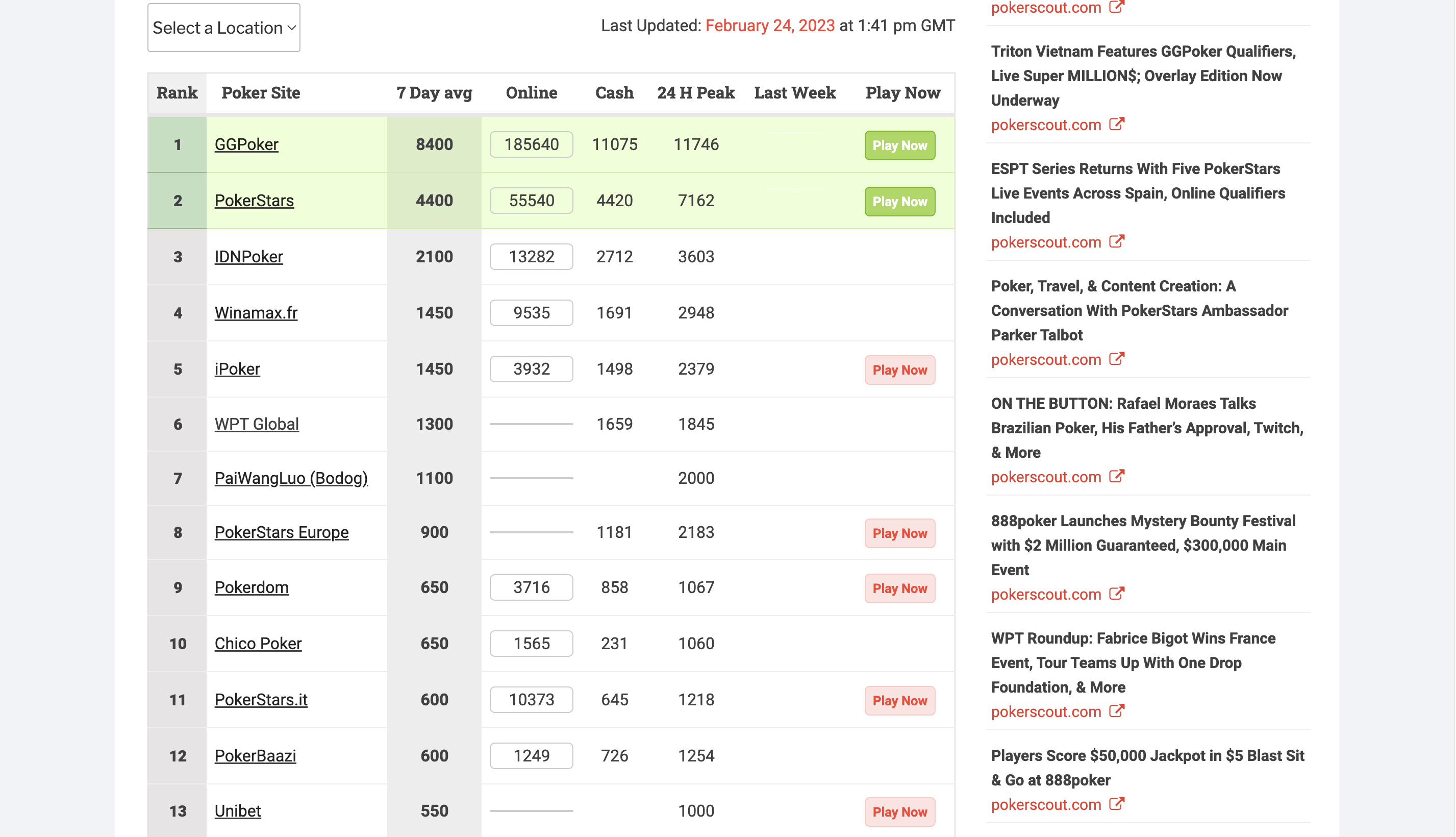Click iPoker online count 3932

(531, 369)
